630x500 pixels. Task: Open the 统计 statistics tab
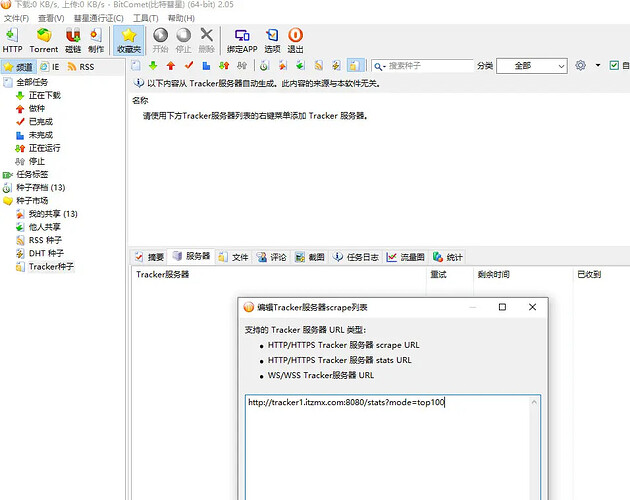[448, 257]
